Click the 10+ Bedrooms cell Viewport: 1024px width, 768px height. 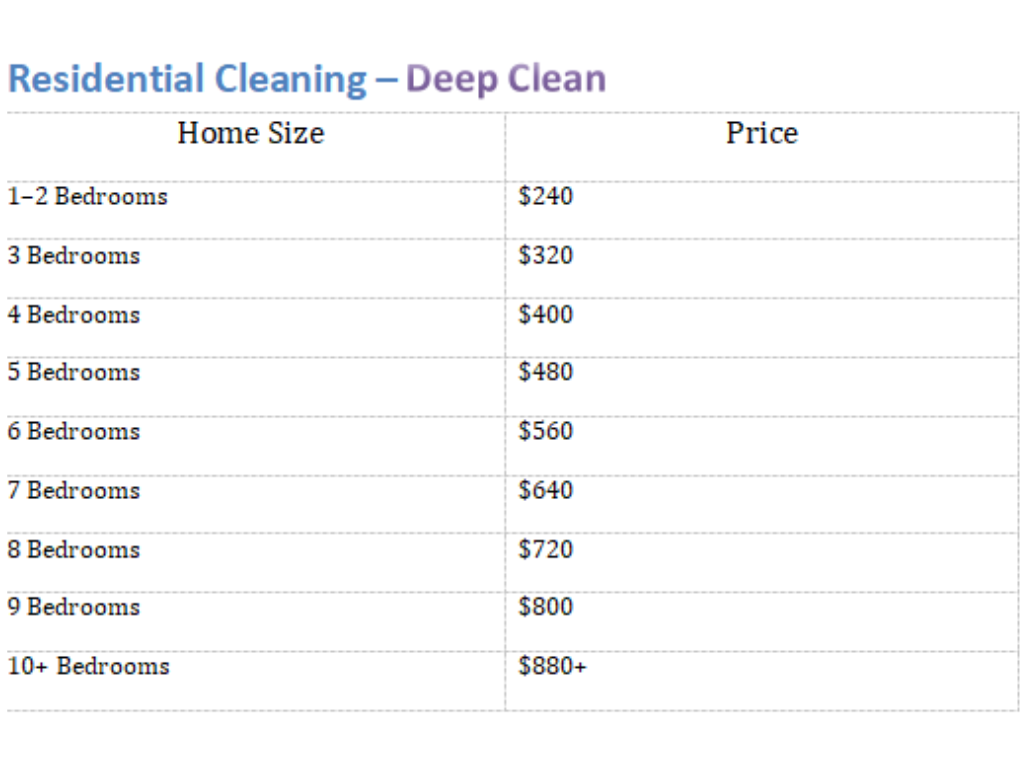pyautogui.click(x=89, y=667)
